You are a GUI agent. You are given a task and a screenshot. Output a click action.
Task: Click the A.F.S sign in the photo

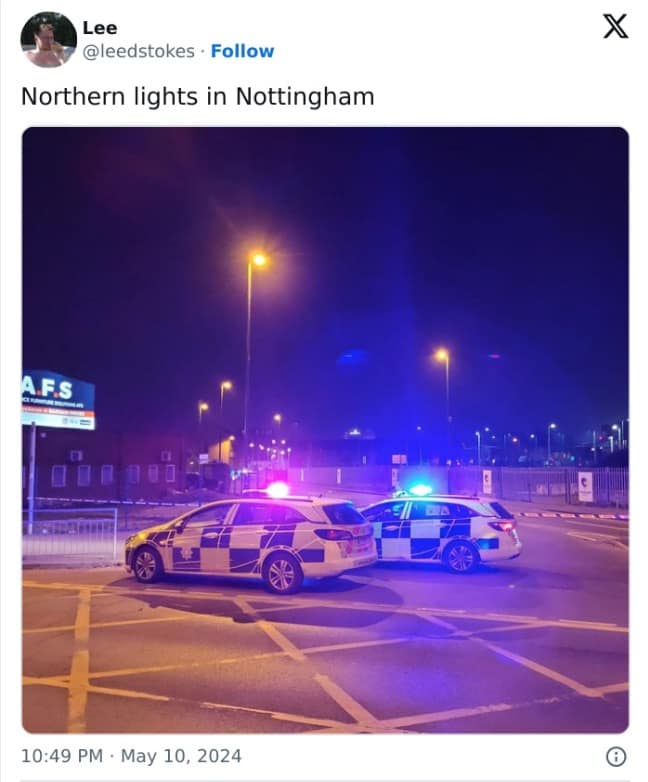pos(58,400)
